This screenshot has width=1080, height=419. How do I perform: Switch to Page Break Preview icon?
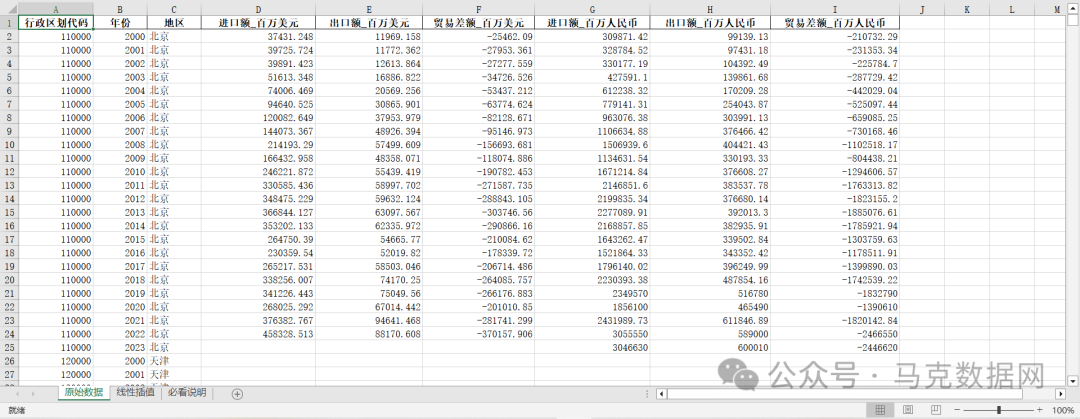click(x=935, y=410)
